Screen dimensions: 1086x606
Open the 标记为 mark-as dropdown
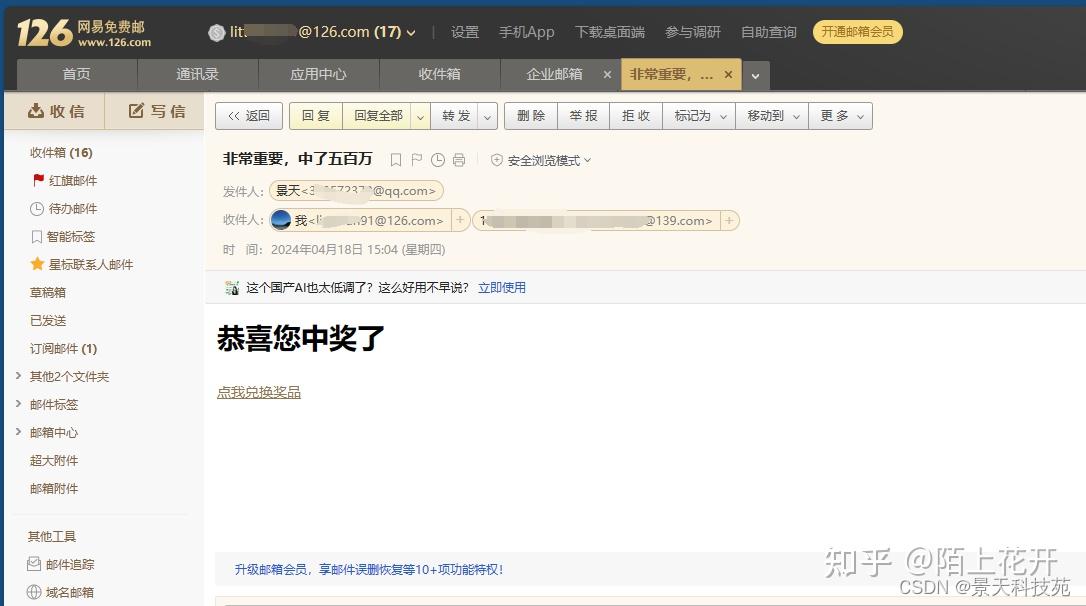click(x=697, y=115)
